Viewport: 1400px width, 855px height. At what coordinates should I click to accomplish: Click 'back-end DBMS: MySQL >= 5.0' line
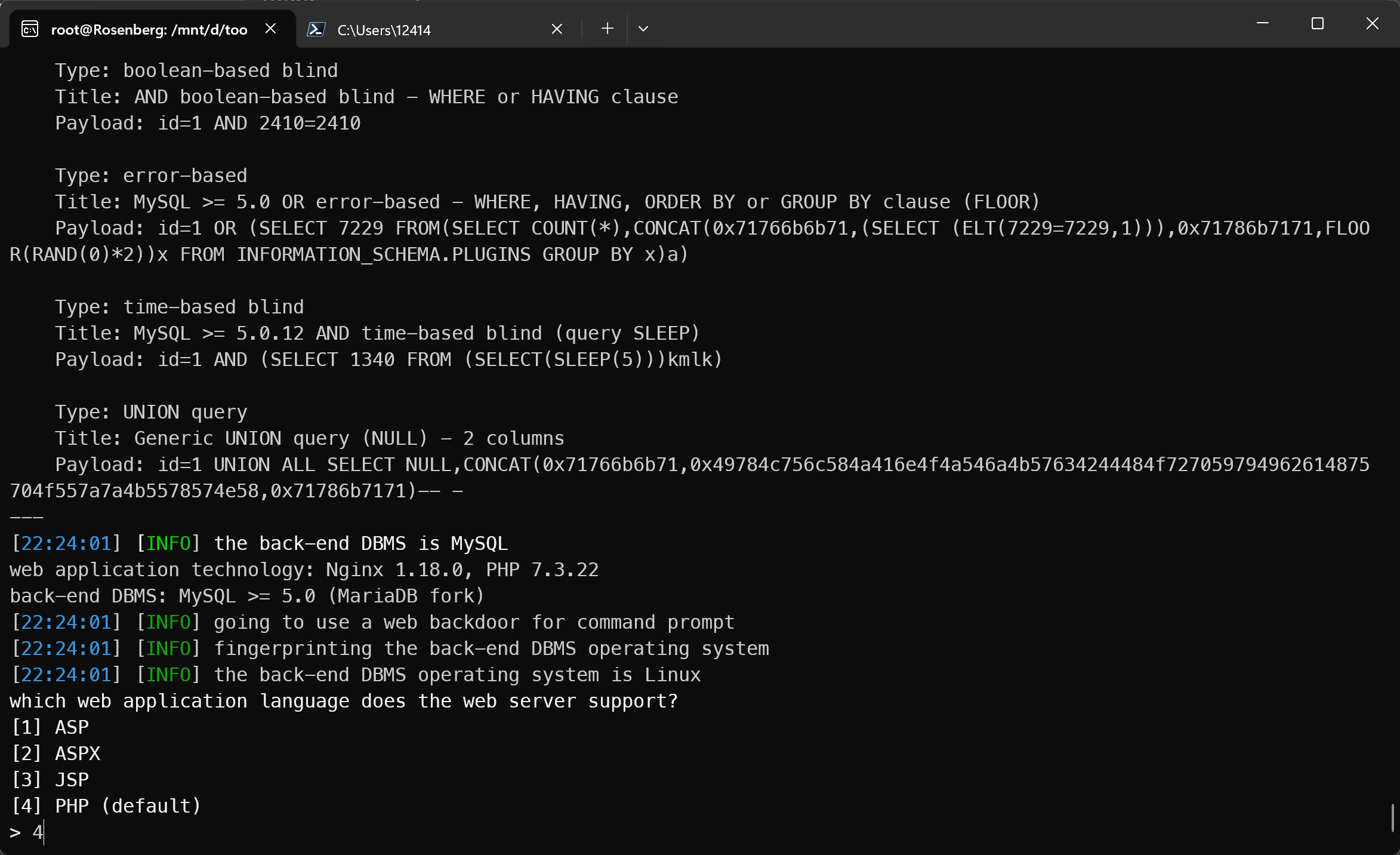(x=247, y=595)
